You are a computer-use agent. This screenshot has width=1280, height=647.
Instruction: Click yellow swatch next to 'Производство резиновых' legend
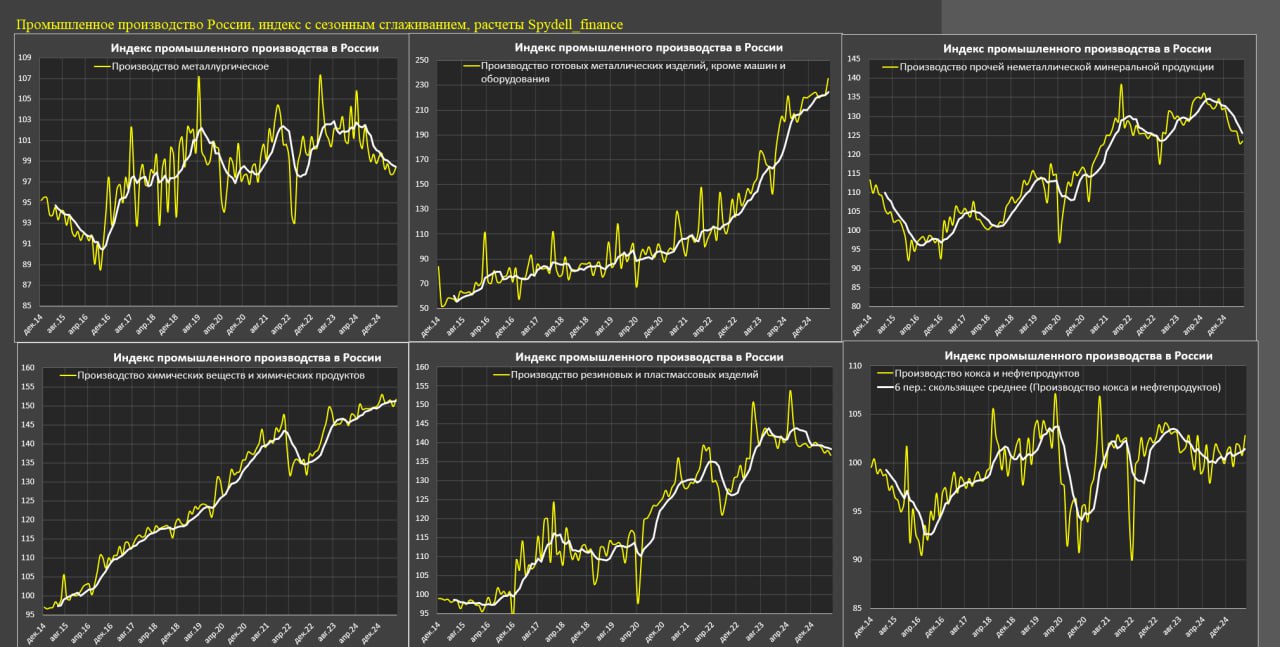tap(501, 375)
